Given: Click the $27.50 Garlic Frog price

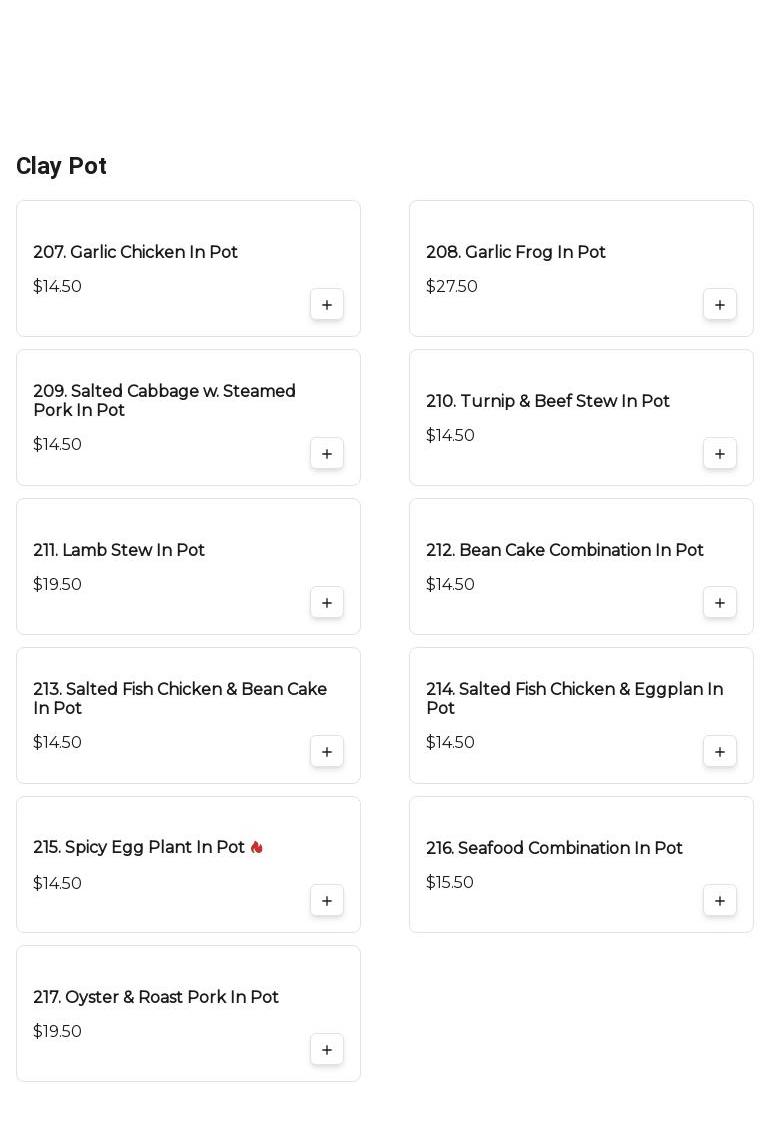Looking at the screenshot, I should pyautogui.click(x=451, y=287).
